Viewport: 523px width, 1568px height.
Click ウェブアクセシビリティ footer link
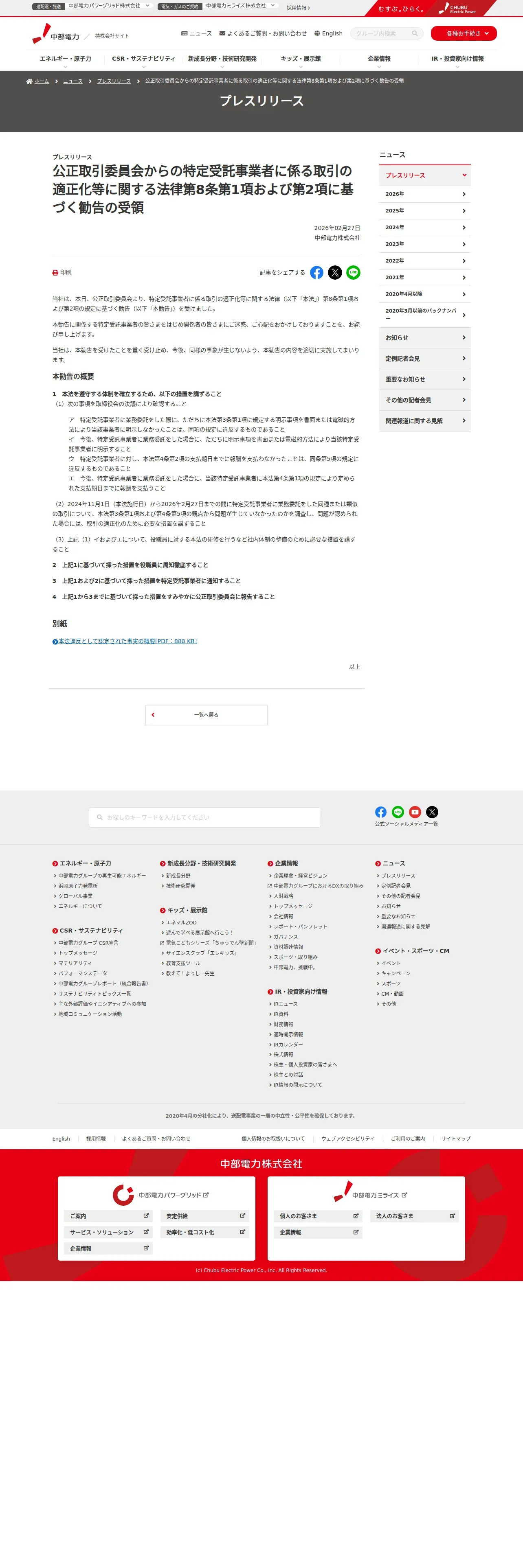[x=348, y=1139]
